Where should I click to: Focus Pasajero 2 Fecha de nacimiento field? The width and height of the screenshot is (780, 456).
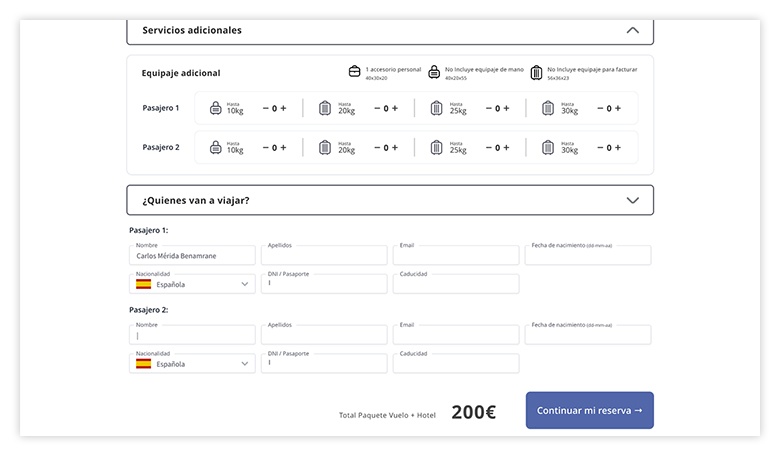click(x=588, y=335)
